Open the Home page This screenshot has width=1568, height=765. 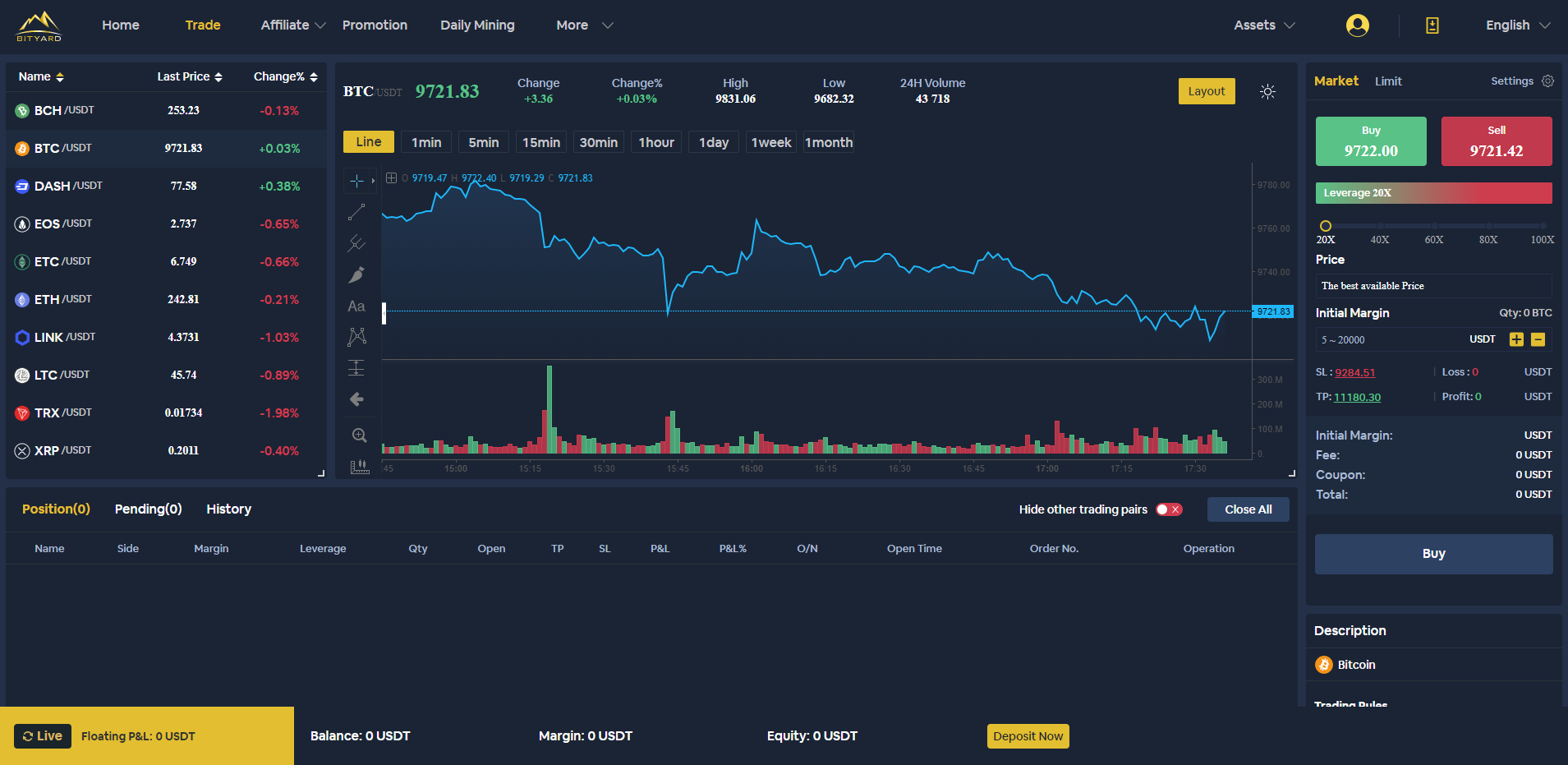click(x=121, y=25)
